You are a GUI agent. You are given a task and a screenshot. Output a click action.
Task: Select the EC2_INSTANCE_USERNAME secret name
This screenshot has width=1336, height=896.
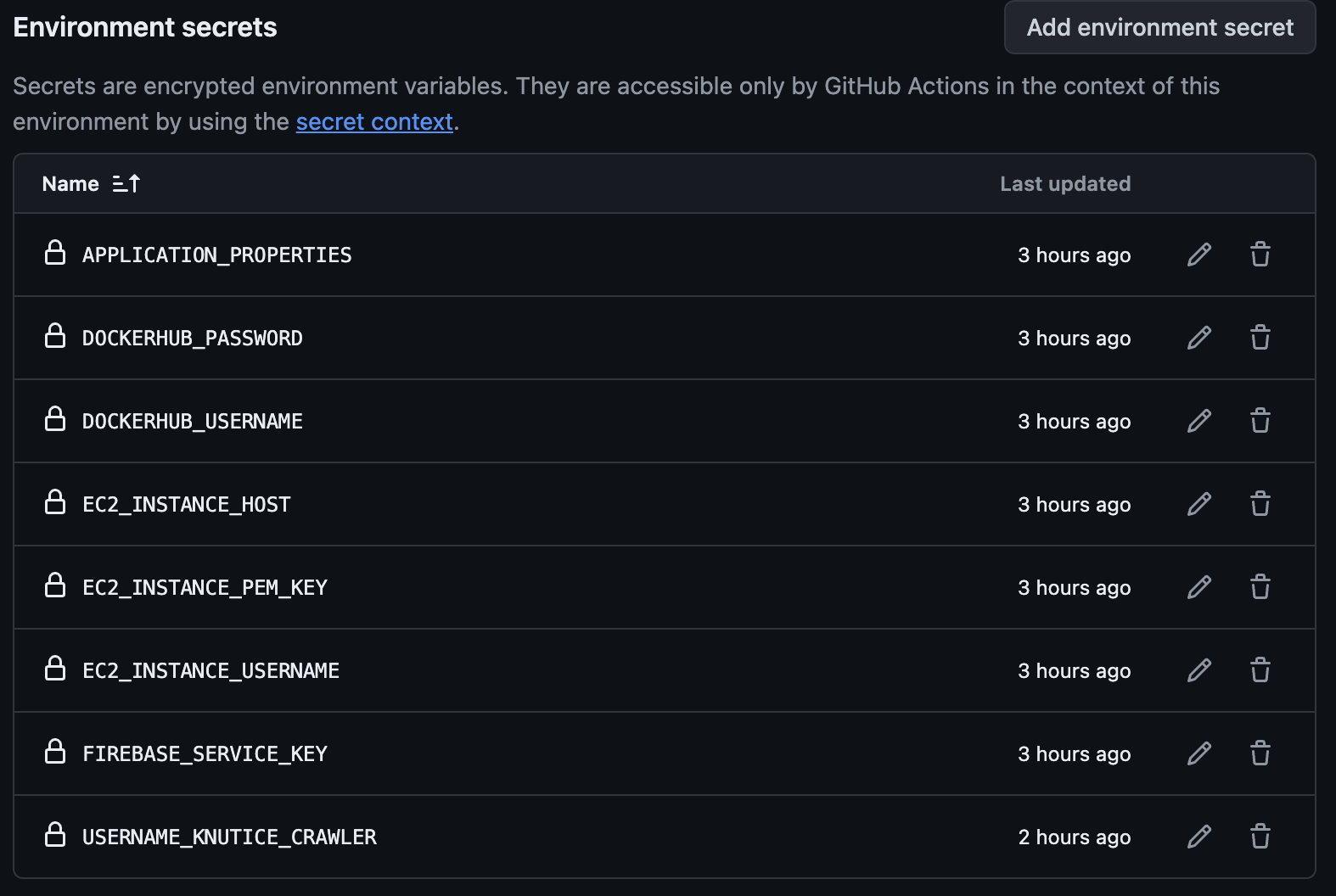211,671
